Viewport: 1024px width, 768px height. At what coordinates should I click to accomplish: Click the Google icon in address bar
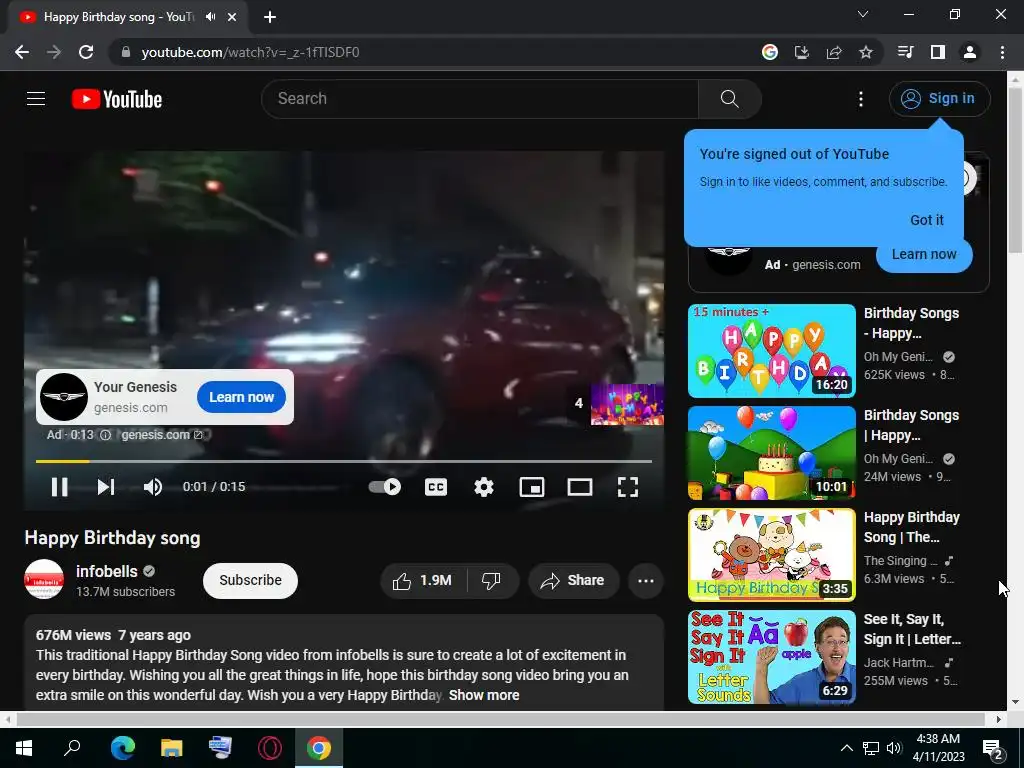[x=769, y=52]
